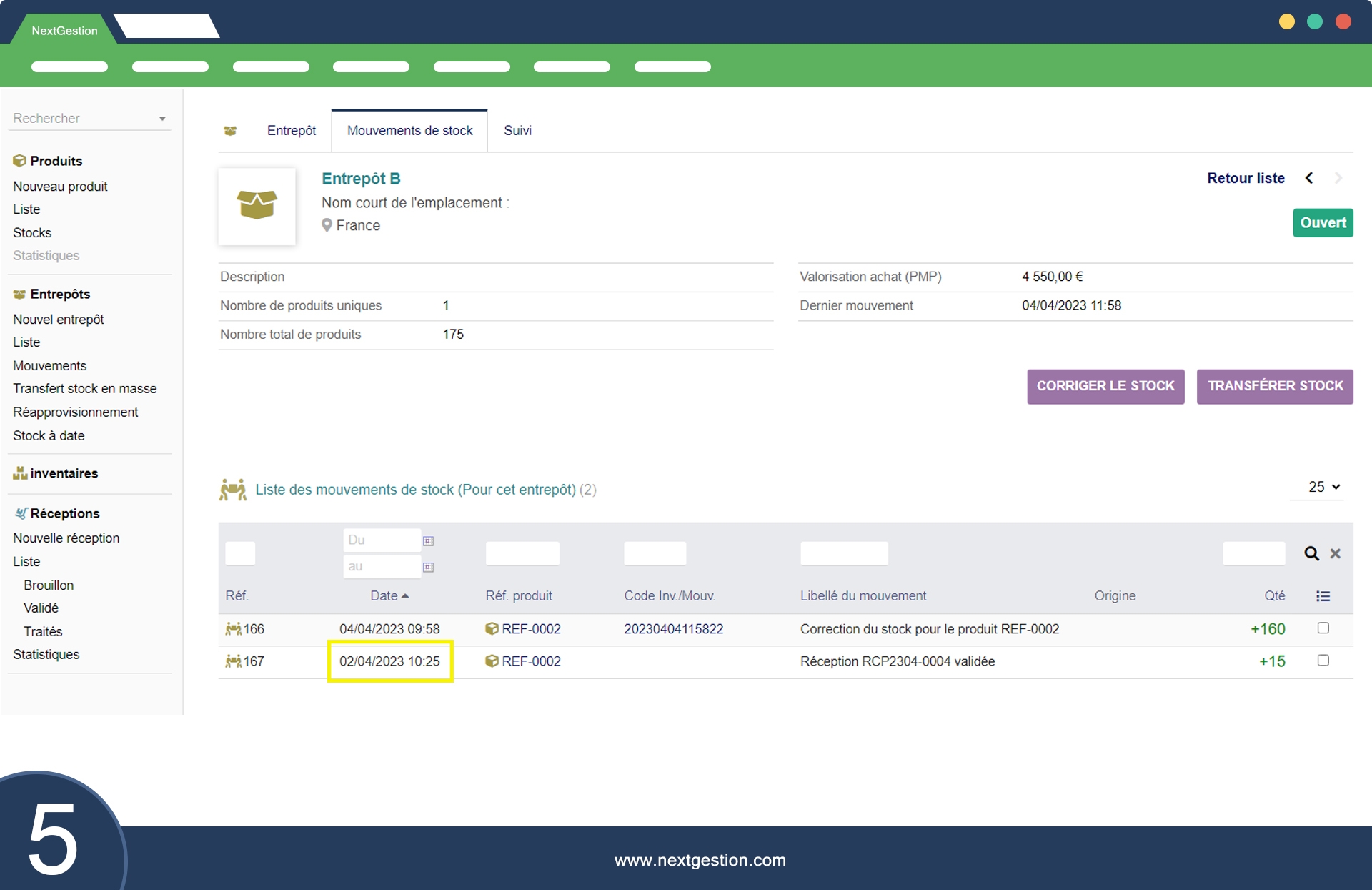This screenshot has height=890, width=1372.
Task: Click the 'au' date calendar picker icon
Action: pyautogui.click(x=428, y=567)
